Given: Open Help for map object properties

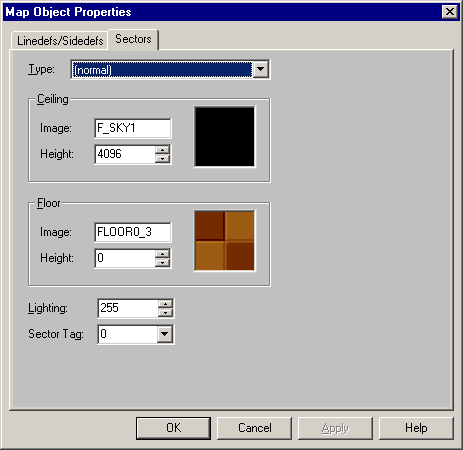Looking at the screenshot, I should point(416,428).
